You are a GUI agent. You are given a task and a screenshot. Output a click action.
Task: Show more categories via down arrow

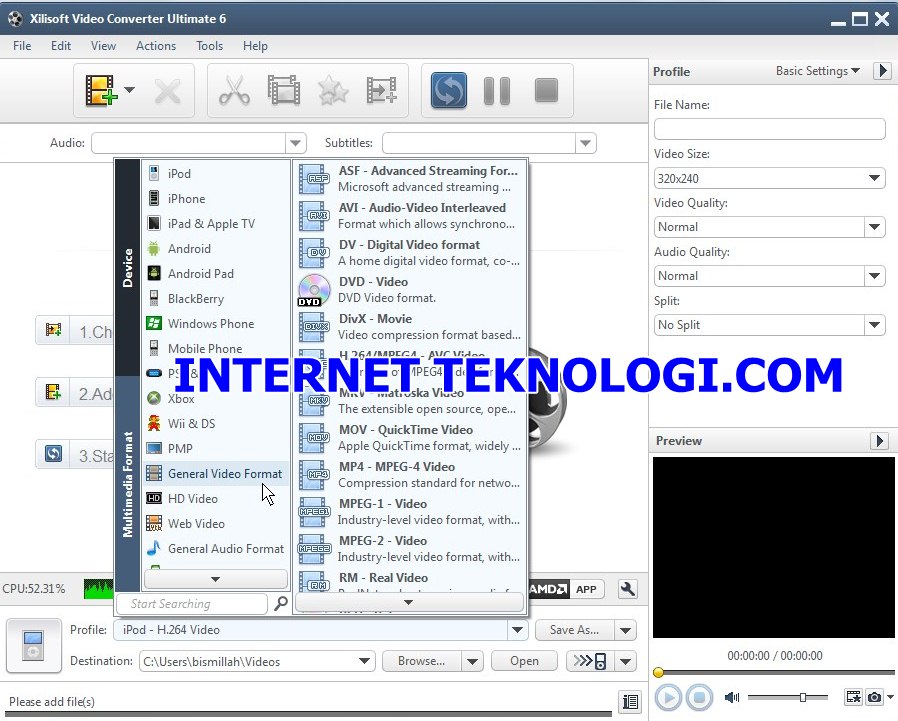pyautogui.click(x=215, y=579)
